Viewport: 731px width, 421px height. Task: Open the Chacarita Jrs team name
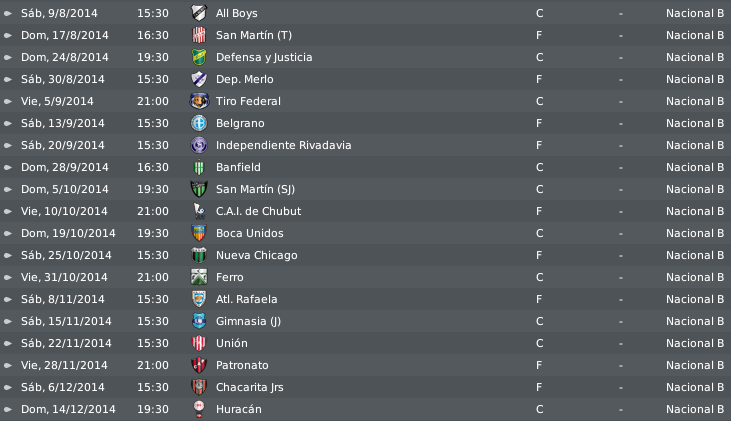[x=249, y=387]
